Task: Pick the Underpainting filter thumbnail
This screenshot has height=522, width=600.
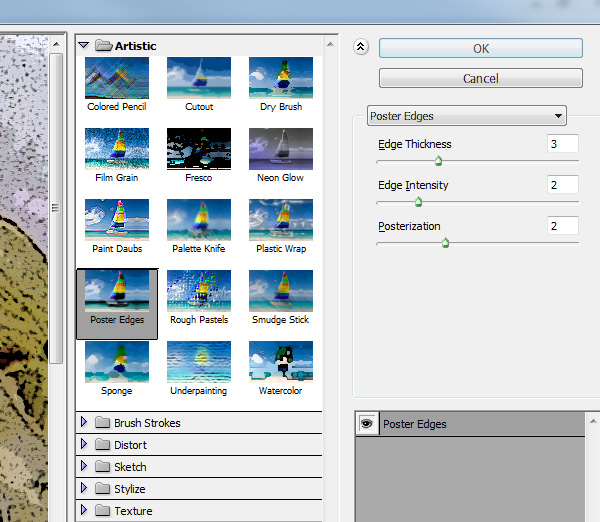Action: click(x=199, y=362)
